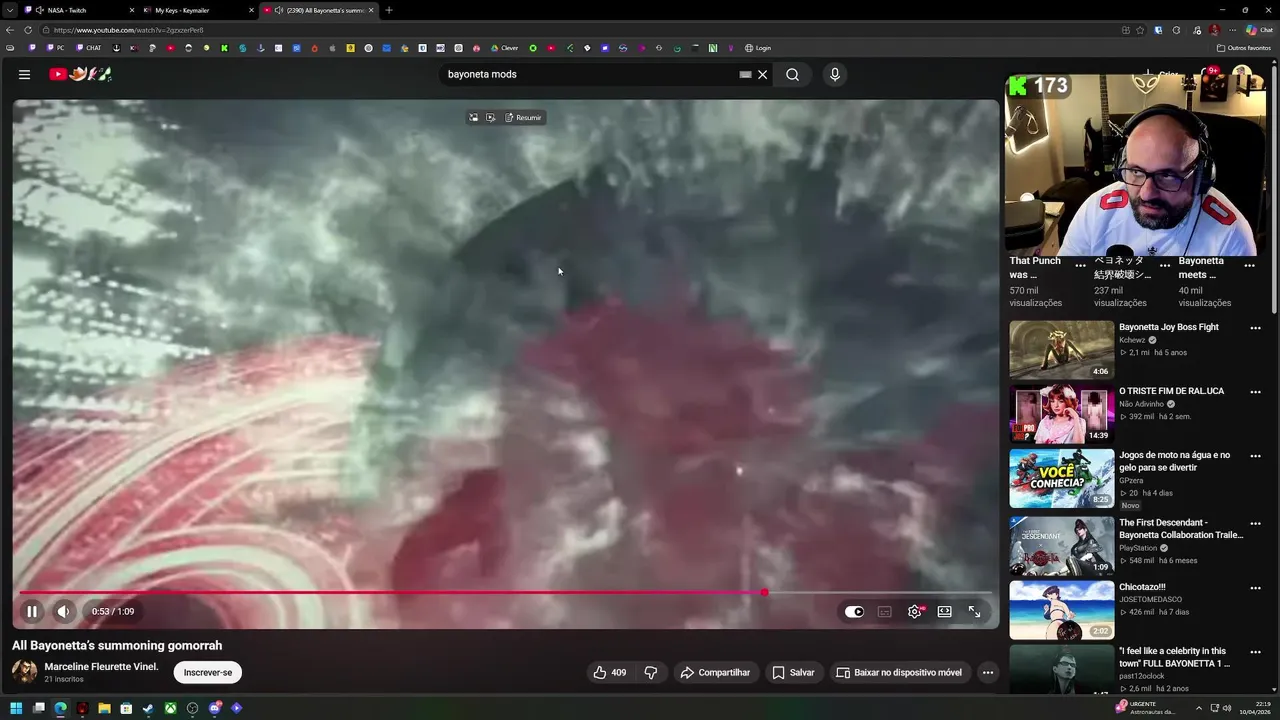Open options for 'Jogos de moto na água'

[x=1255, y=456]
